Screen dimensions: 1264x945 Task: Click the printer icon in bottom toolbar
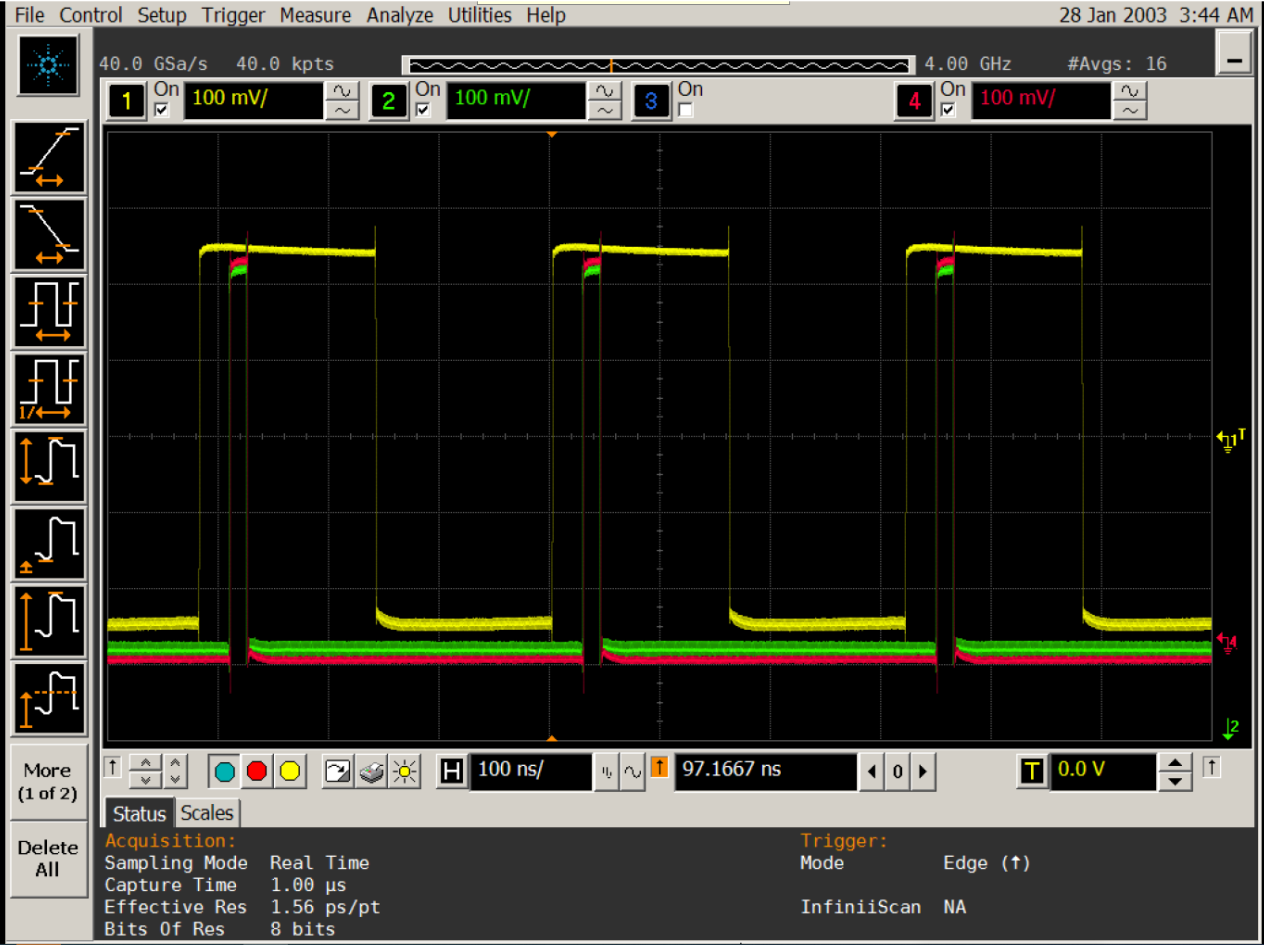pyautogui.click(x=370, y=771)
